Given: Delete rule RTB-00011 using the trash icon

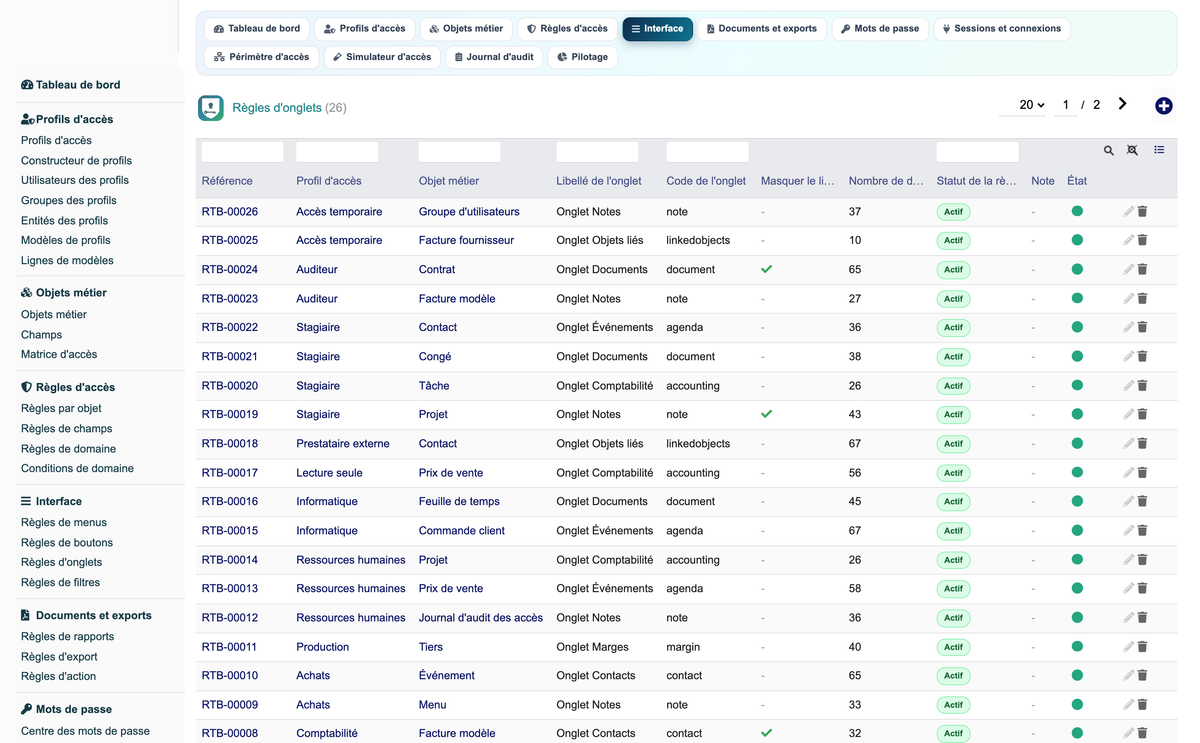Looking at the screenshot, I should (1142, 646).
